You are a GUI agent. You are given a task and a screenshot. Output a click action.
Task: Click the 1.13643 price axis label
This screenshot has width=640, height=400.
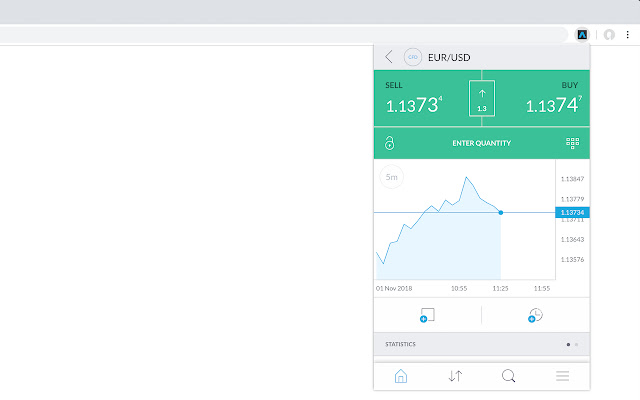point(572,240)
